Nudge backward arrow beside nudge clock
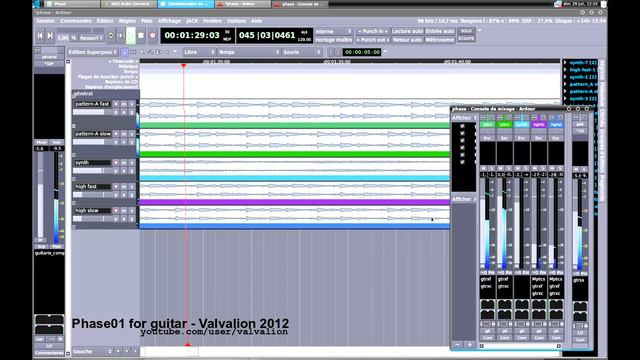 (x=331, y=52)
